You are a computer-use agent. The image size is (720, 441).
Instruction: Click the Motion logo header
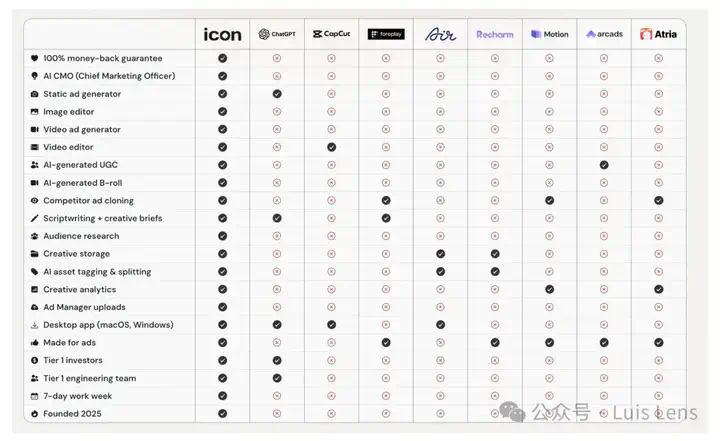[550, 34]
